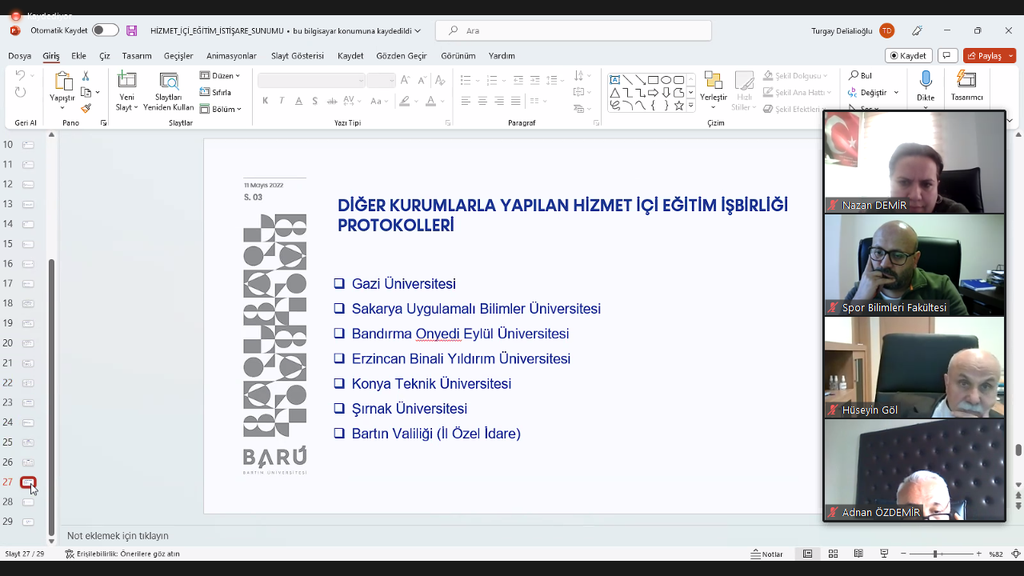Screen dimensions: 1024x576
Task: Zoom out using the minus button
Action: (x=903, y=554)
